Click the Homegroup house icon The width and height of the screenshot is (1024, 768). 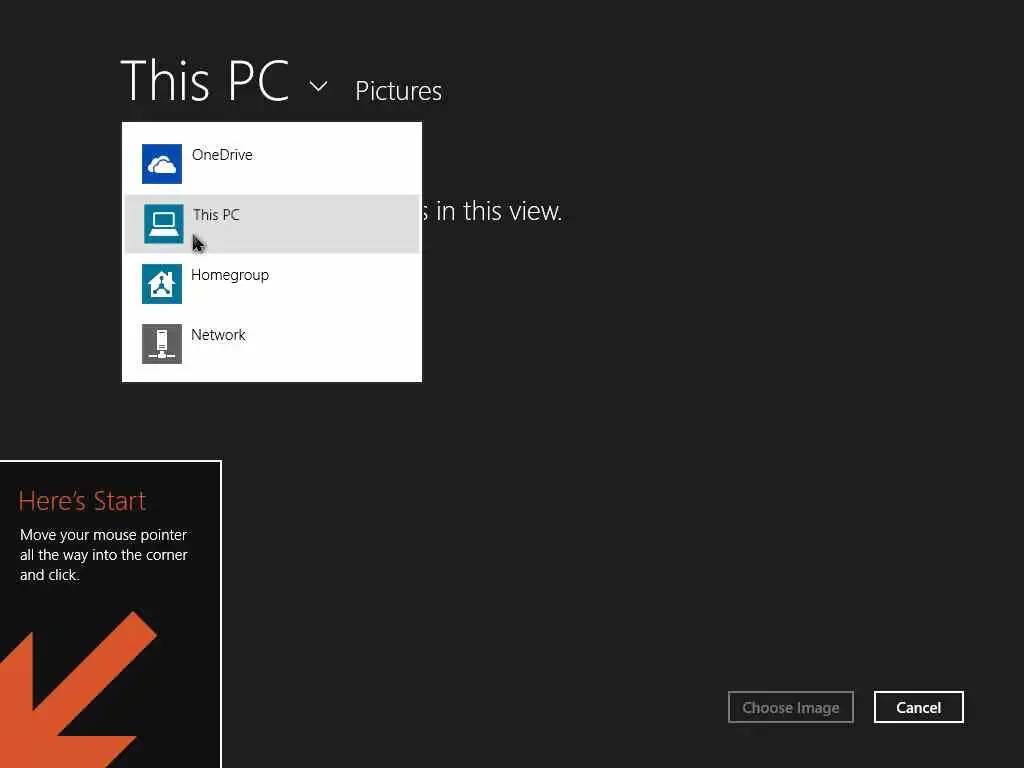[162, 283]
